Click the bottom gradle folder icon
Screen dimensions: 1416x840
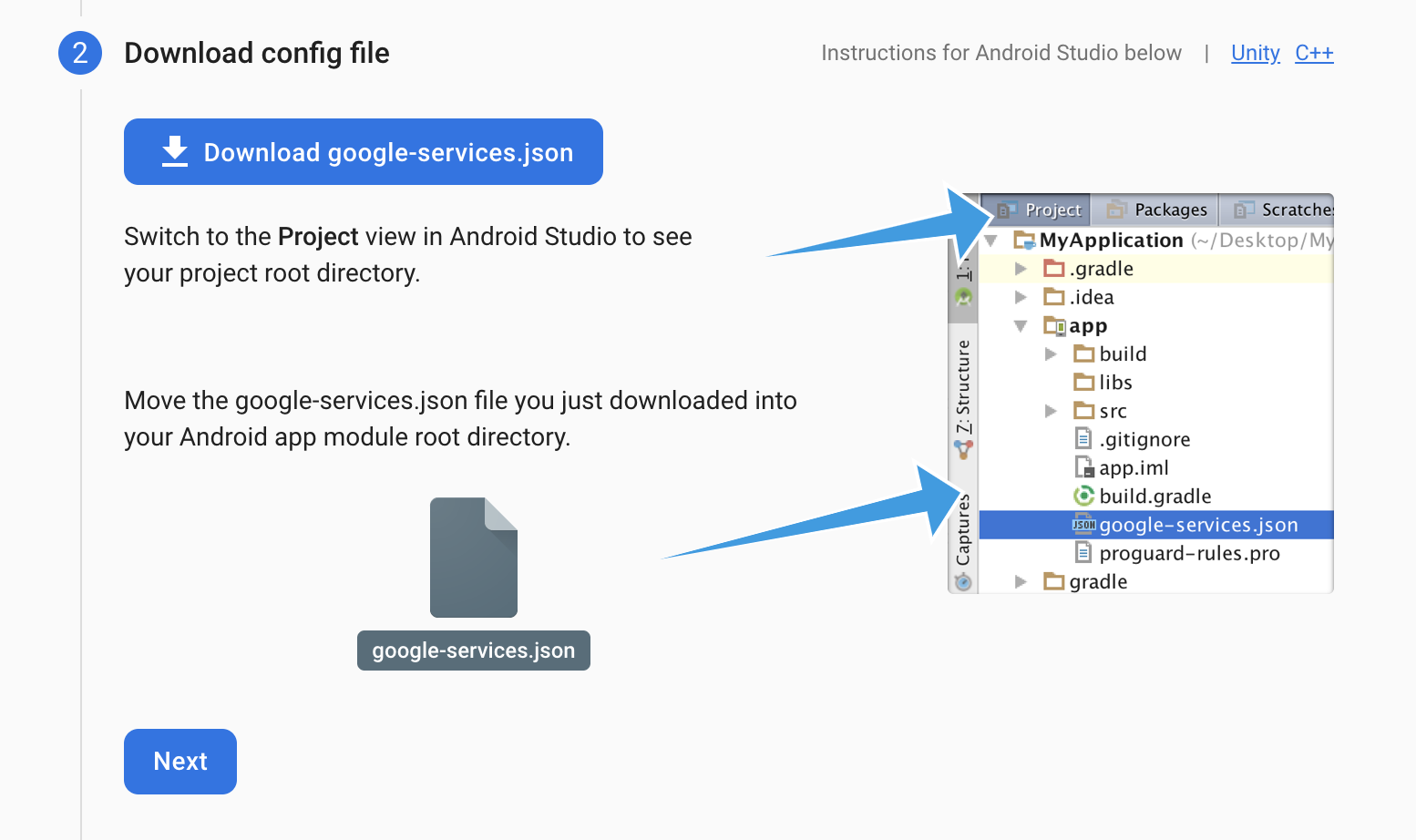click(x=1054, y=580)
